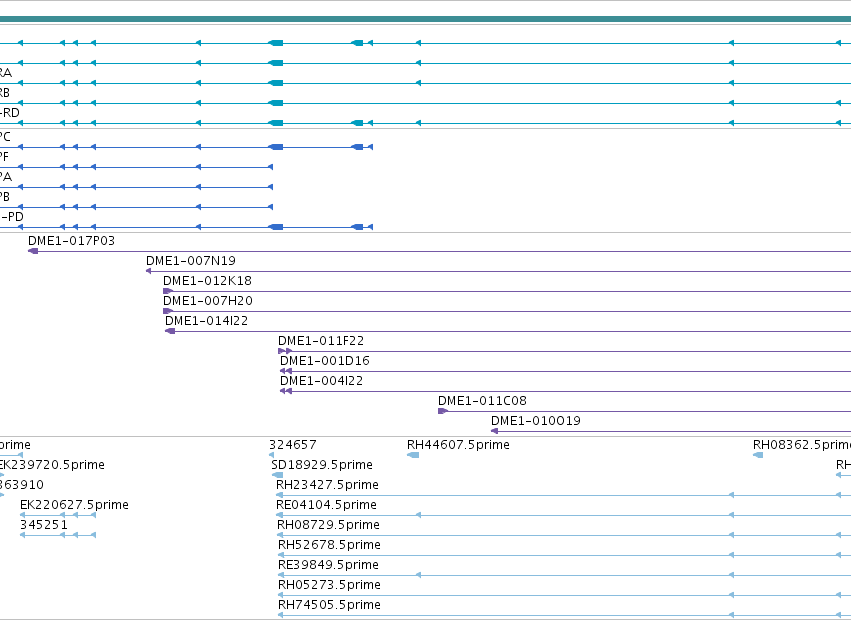Click the RH23427.5prime alignment line

[564, 495]
